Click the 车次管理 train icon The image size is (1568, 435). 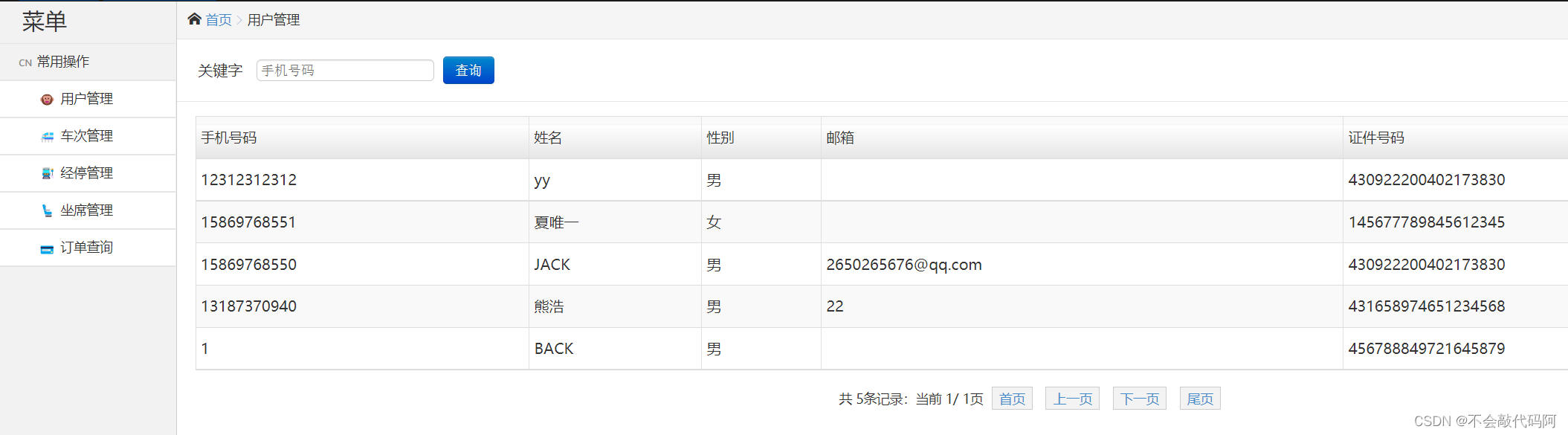pyautogui.click(x=47, y=136)
